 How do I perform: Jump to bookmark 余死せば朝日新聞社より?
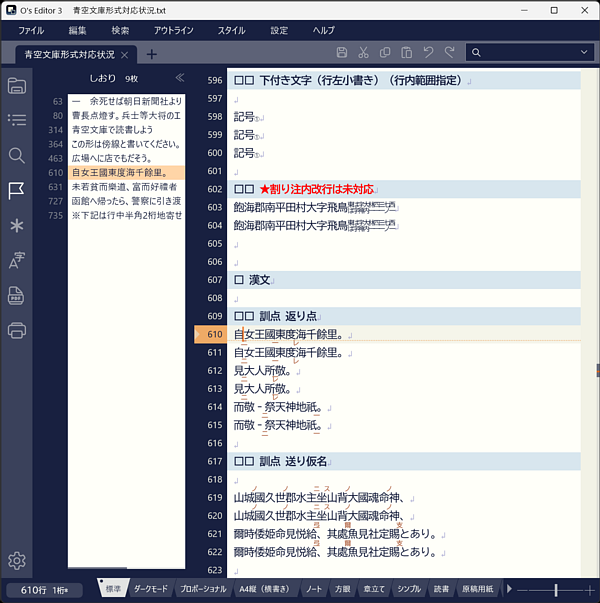pyautogui.click(x=126, y=101)
